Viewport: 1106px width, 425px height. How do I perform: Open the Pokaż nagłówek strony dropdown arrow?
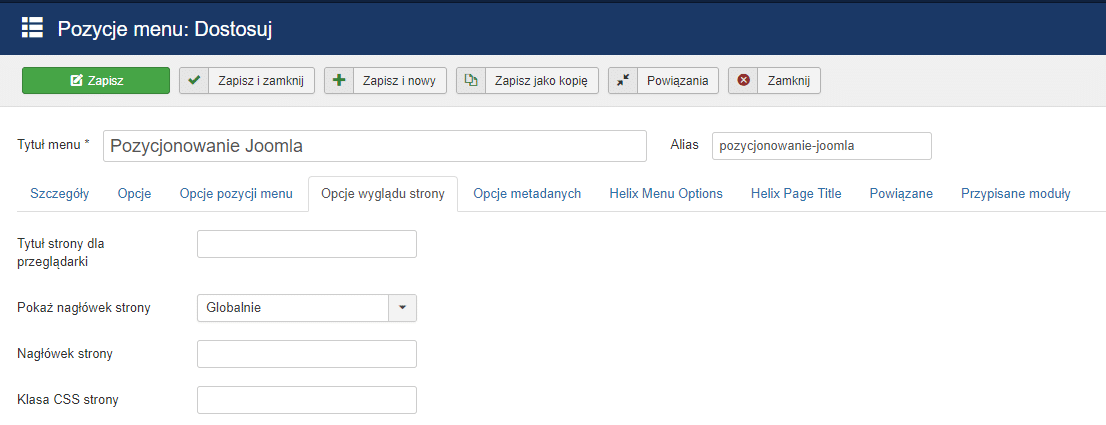pyautogui.click(x=403, y=308)
